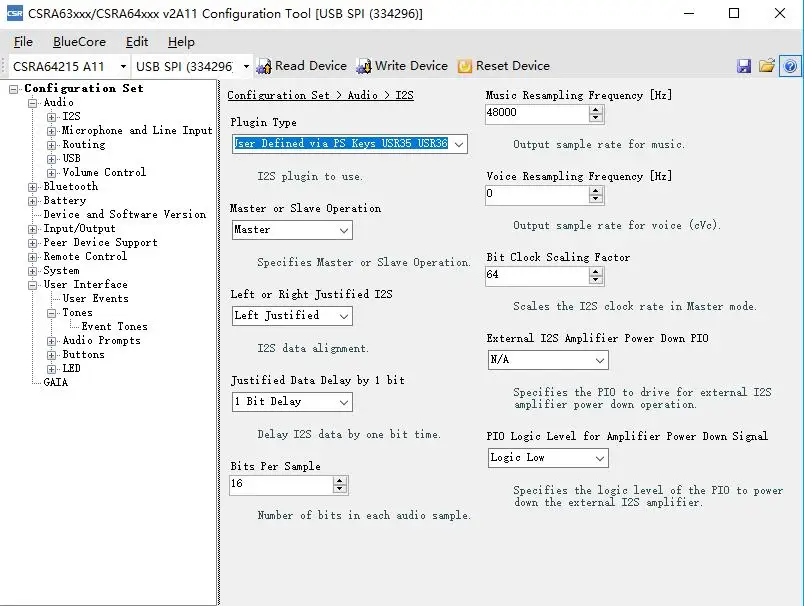This screenshot has width=804, height=606.
Task: Click the Reset Device toolbar button
Action: point(504,66)
